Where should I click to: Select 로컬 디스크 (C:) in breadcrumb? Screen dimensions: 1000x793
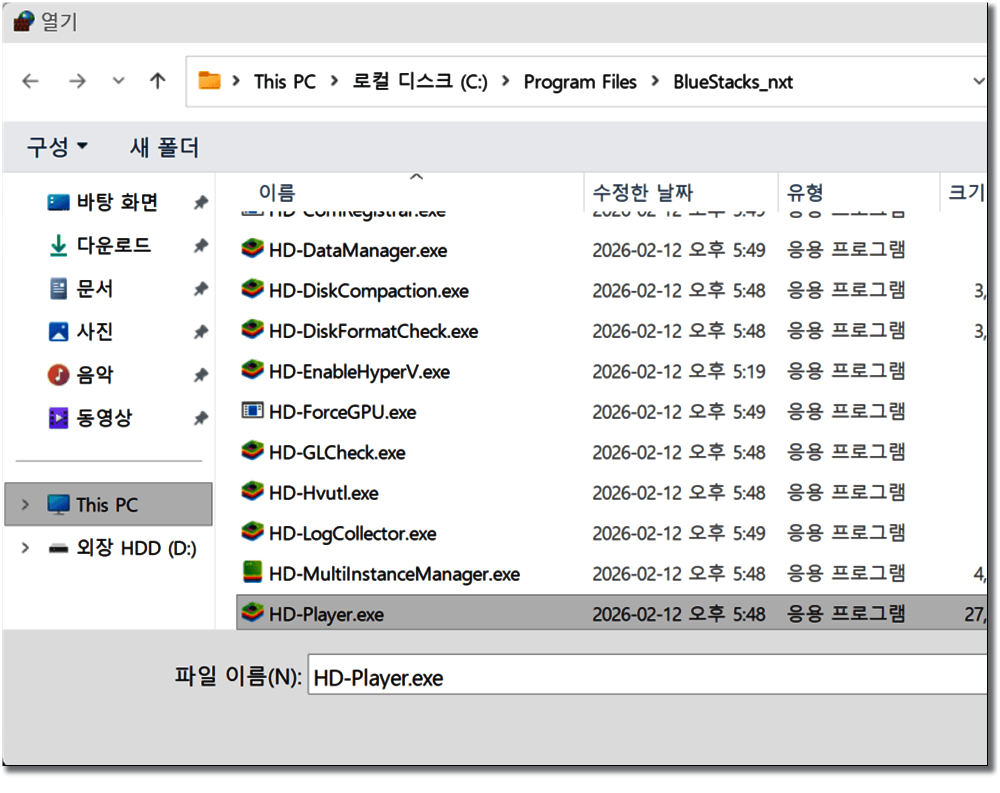420,82
